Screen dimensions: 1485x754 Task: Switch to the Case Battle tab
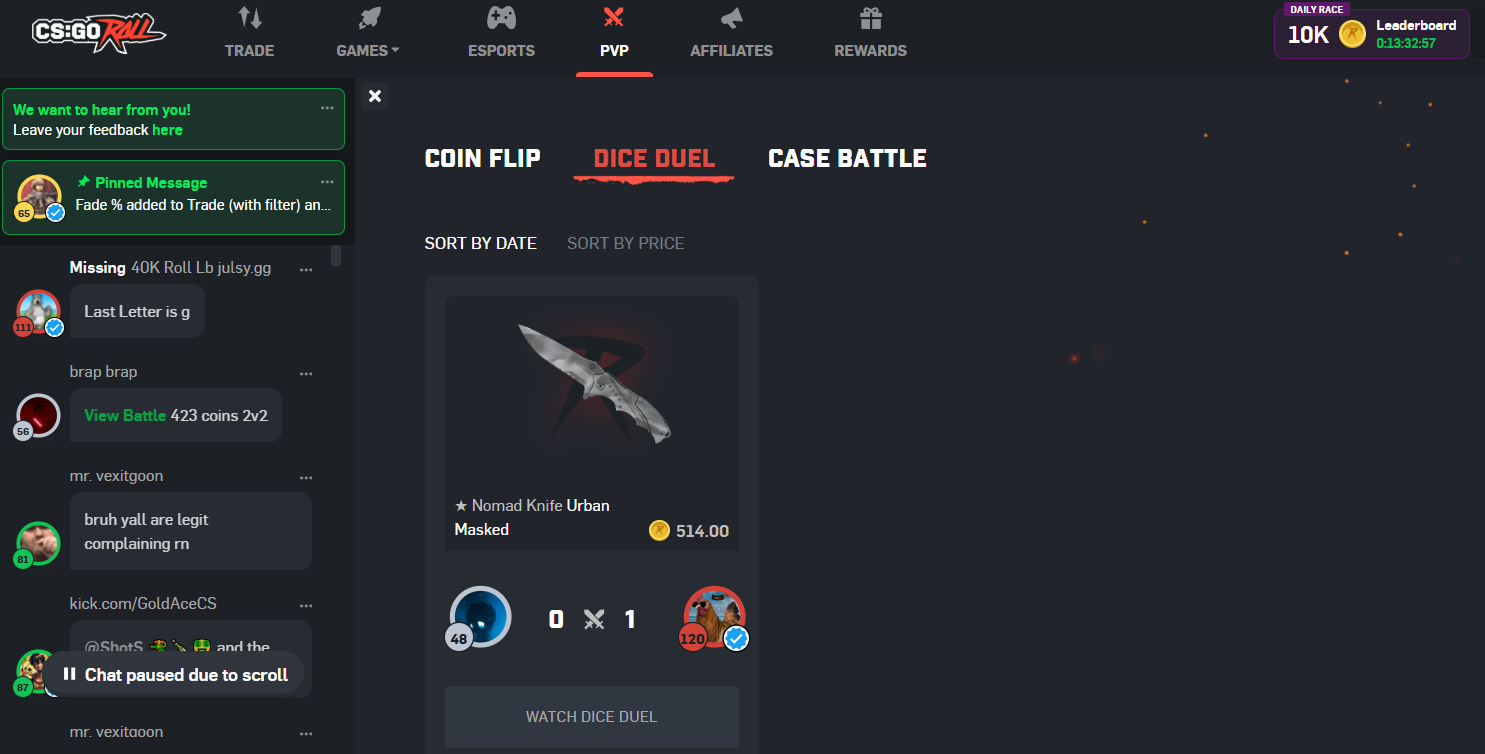847,158
